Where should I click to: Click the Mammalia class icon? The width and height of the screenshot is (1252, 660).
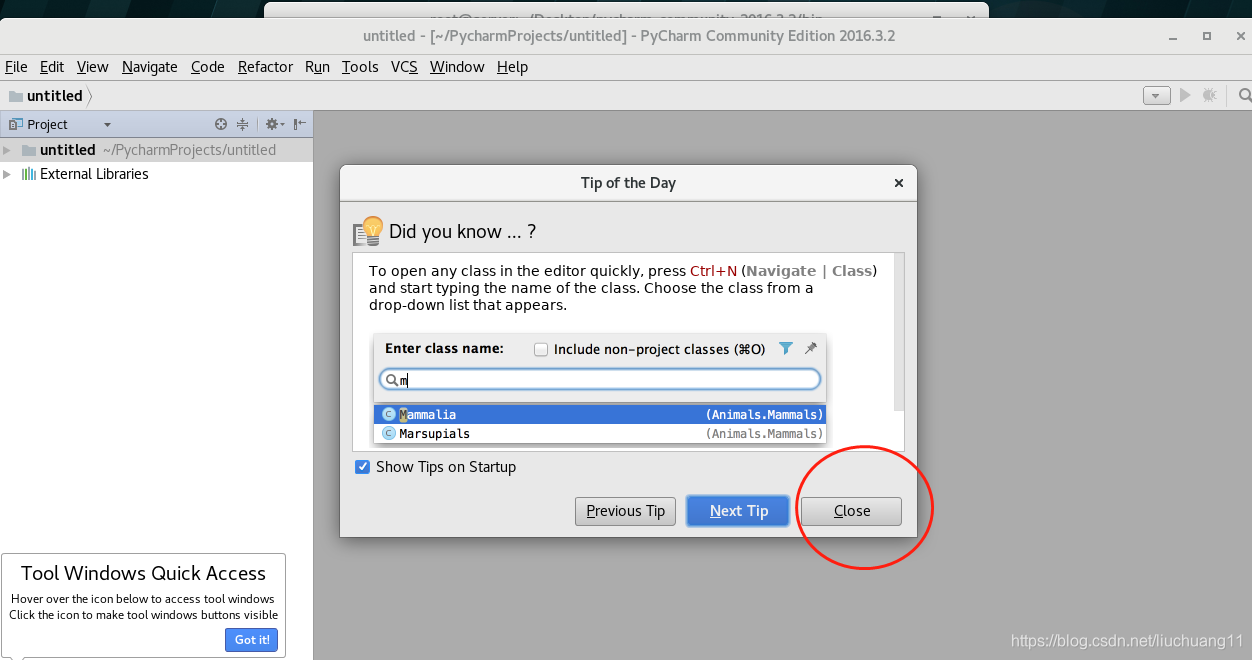tap(389, 414)
